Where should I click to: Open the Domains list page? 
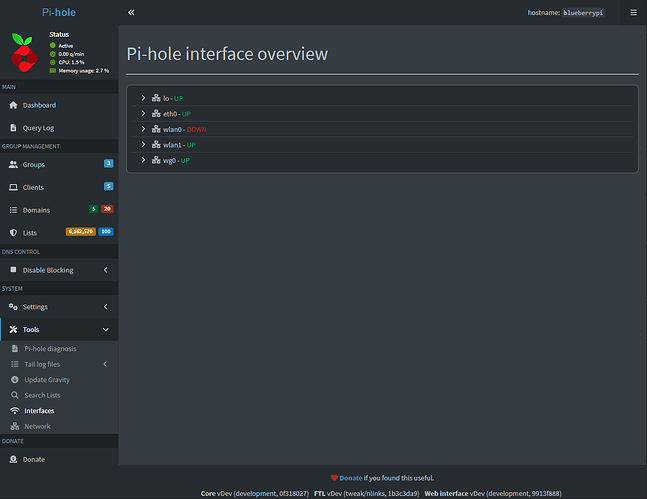[x=37, y=210]
